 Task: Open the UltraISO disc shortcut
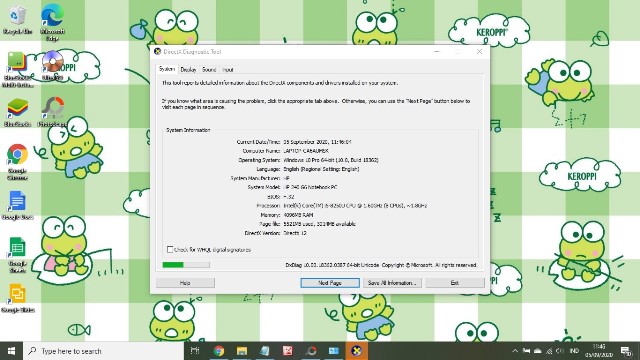click(53, 65)
